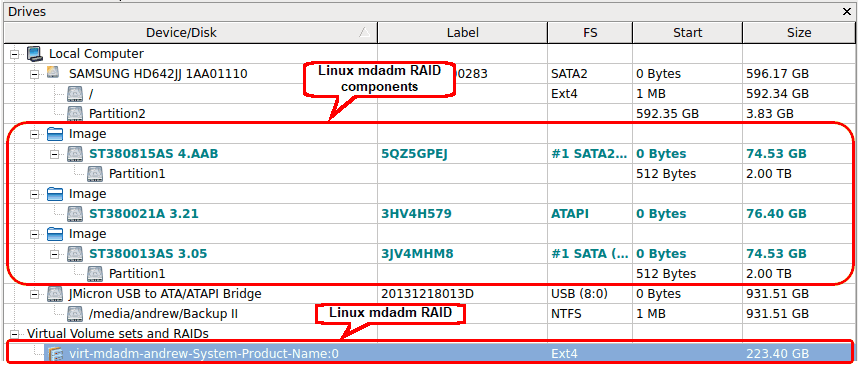Image resolution: width=858 pixels, height=382 pixels.
Task: Click the #1 SATA2 cell for ST380815AS
Action: click(x=589, y=154)
